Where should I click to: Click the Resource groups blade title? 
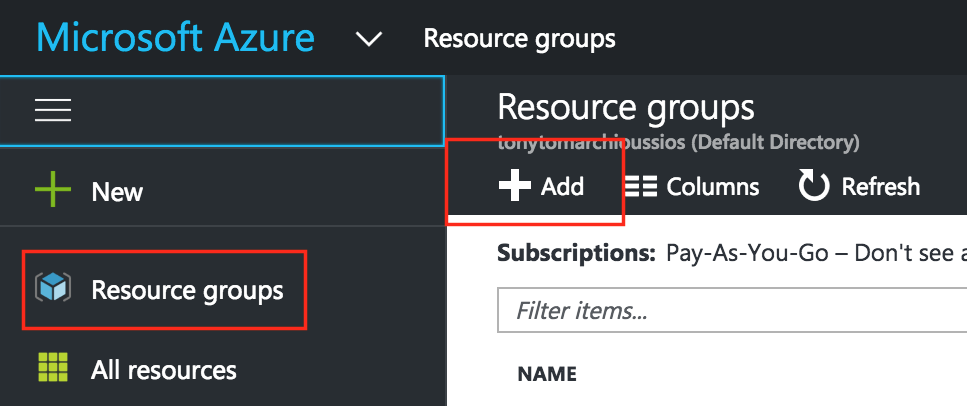pos(626,107)
